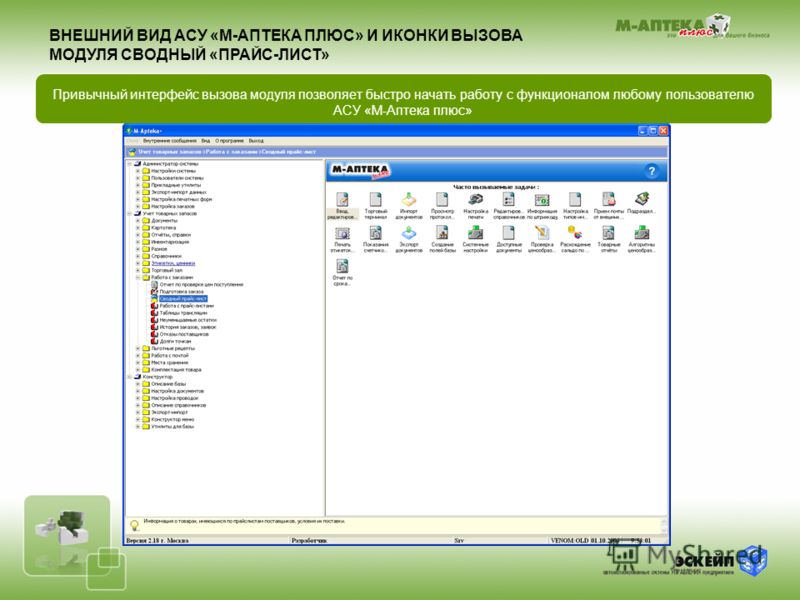
Task: Select Сводный прайс-лист tree item
Action: pos(183,299)
